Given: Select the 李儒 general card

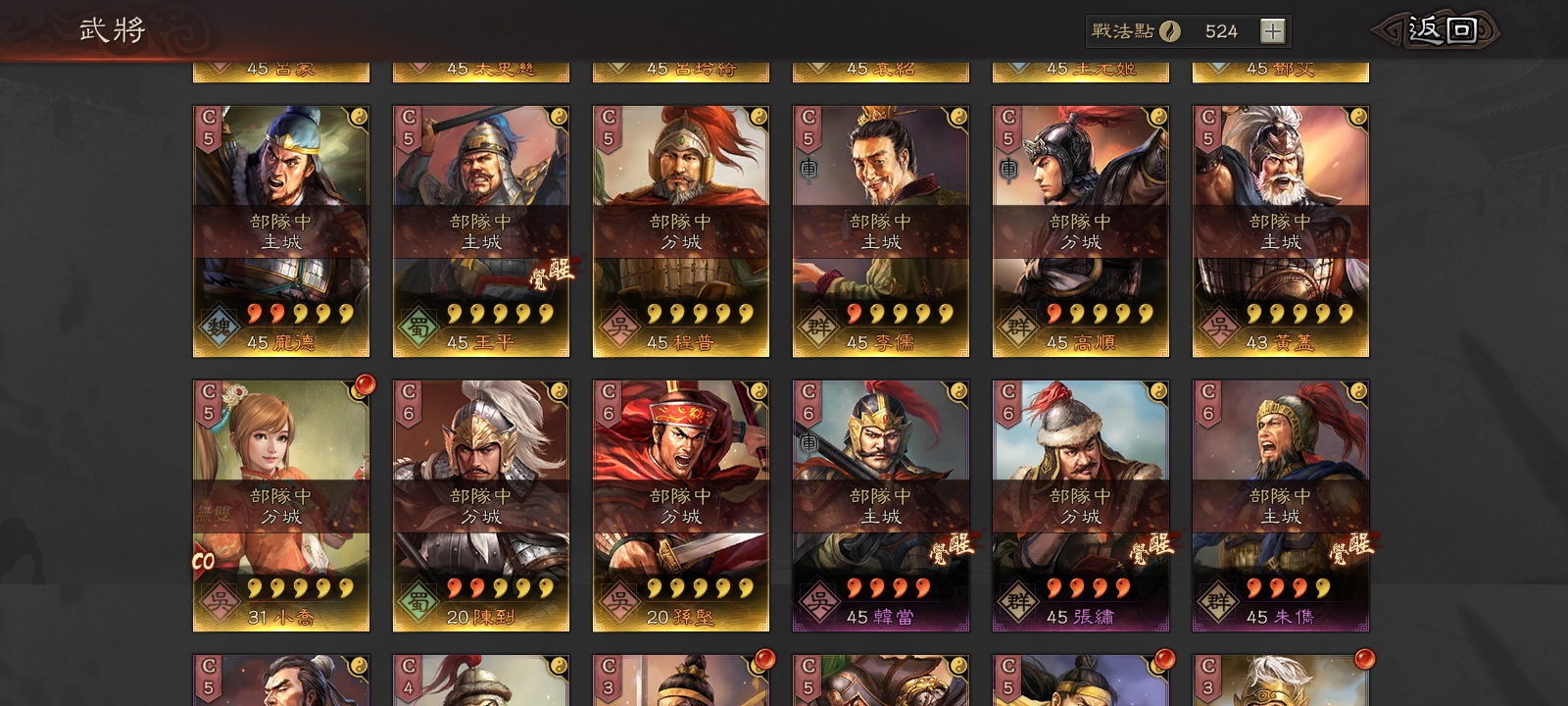Looking at the screenshot, I should 881,231.
